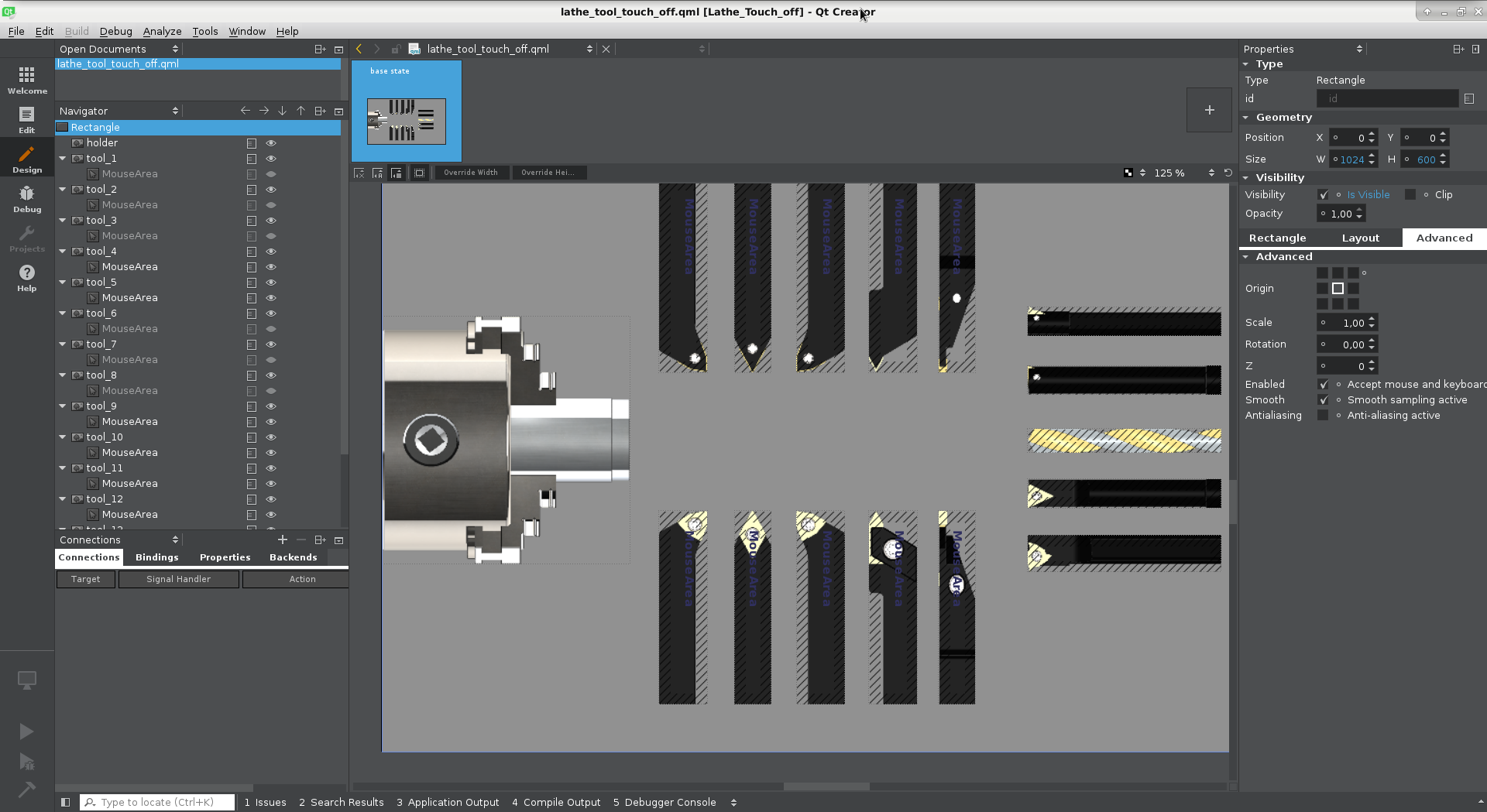Switch to the Bindings tab

pyautogui.click(x=156, y=557)
